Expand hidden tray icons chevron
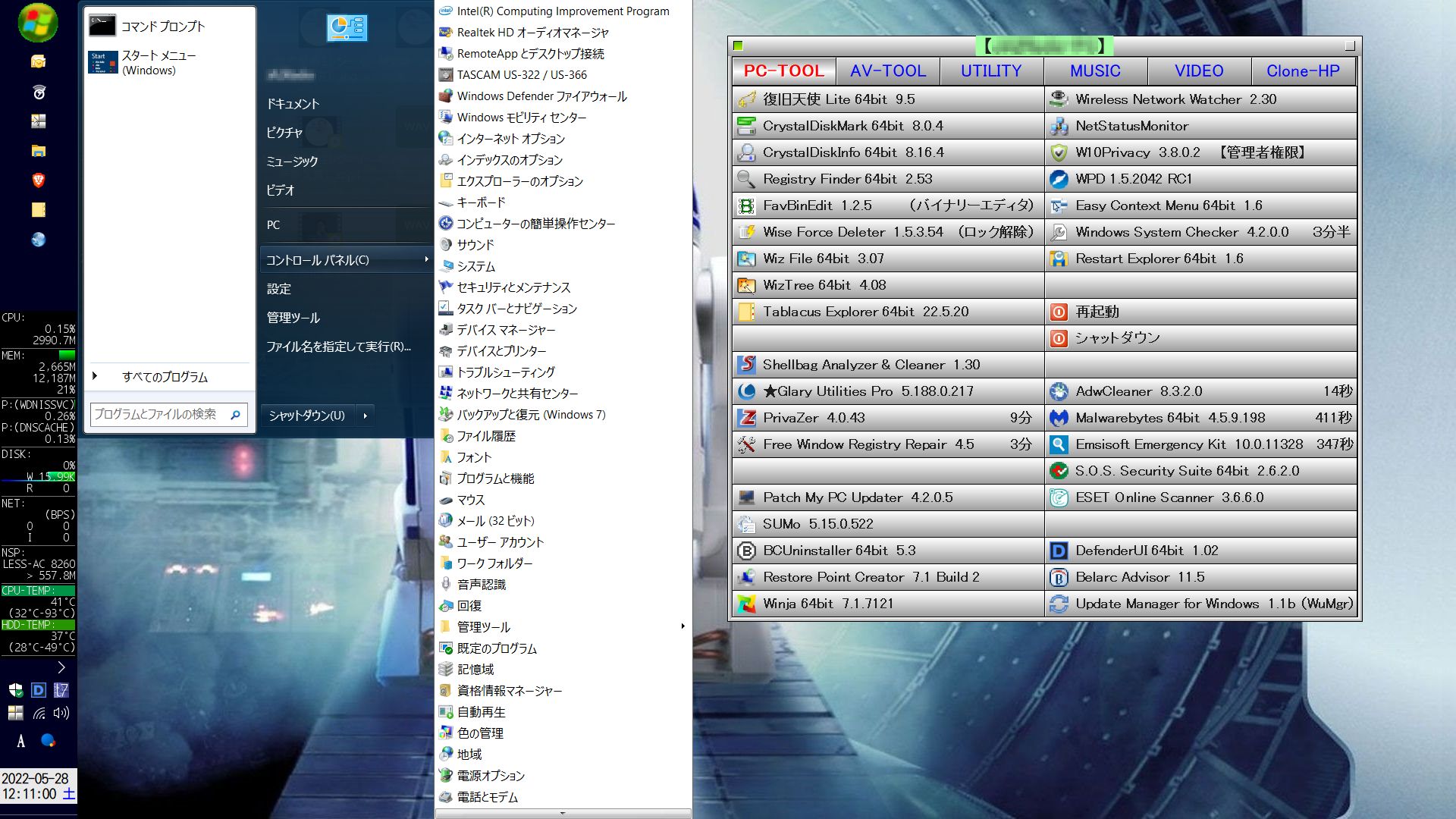Image resolution: width=1456 pixels, height=819 pixels. click(61, 667)
